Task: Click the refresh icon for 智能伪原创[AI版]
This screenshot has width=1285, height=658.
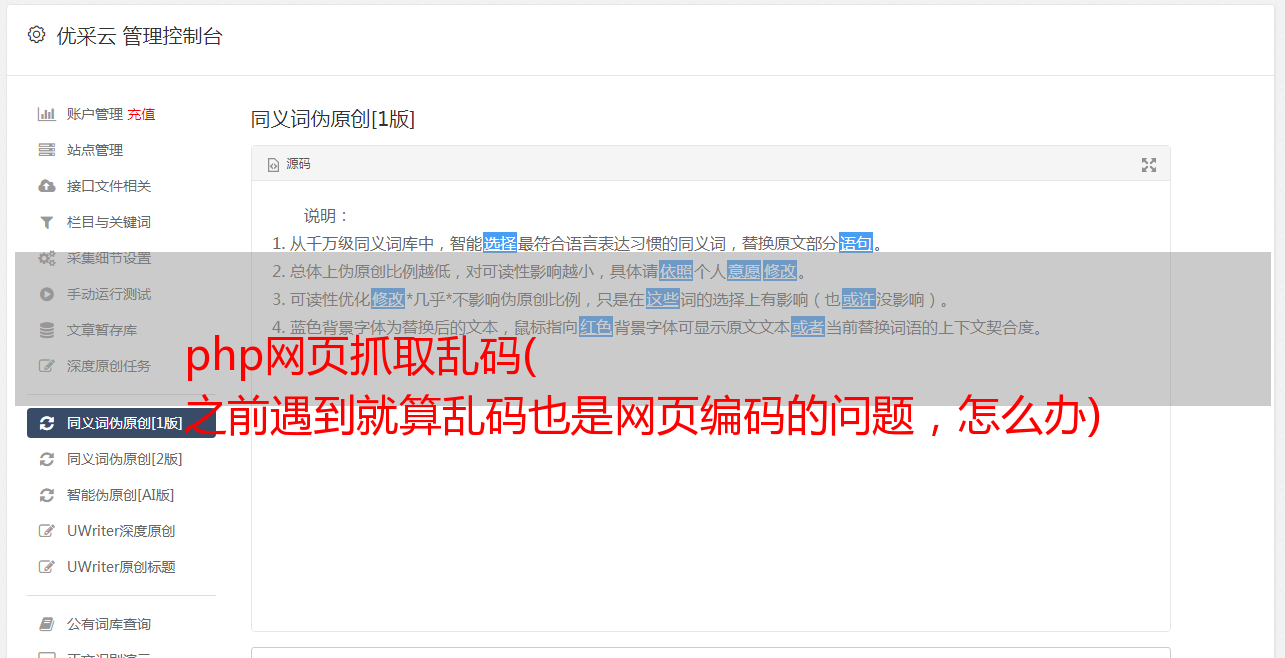Action: (46, 495)
